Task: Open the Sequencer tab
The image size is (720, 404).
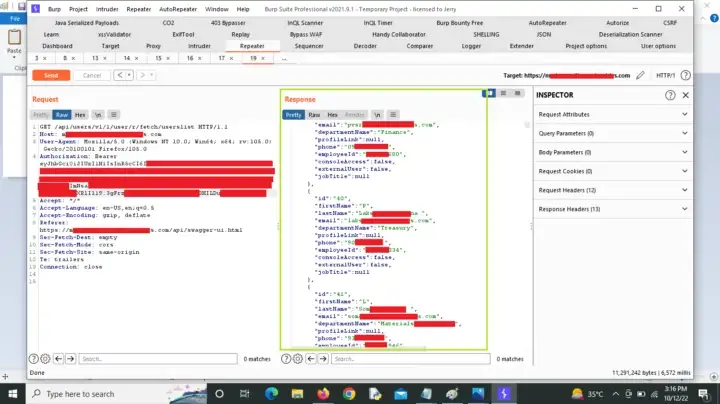Action: (309, 46)
